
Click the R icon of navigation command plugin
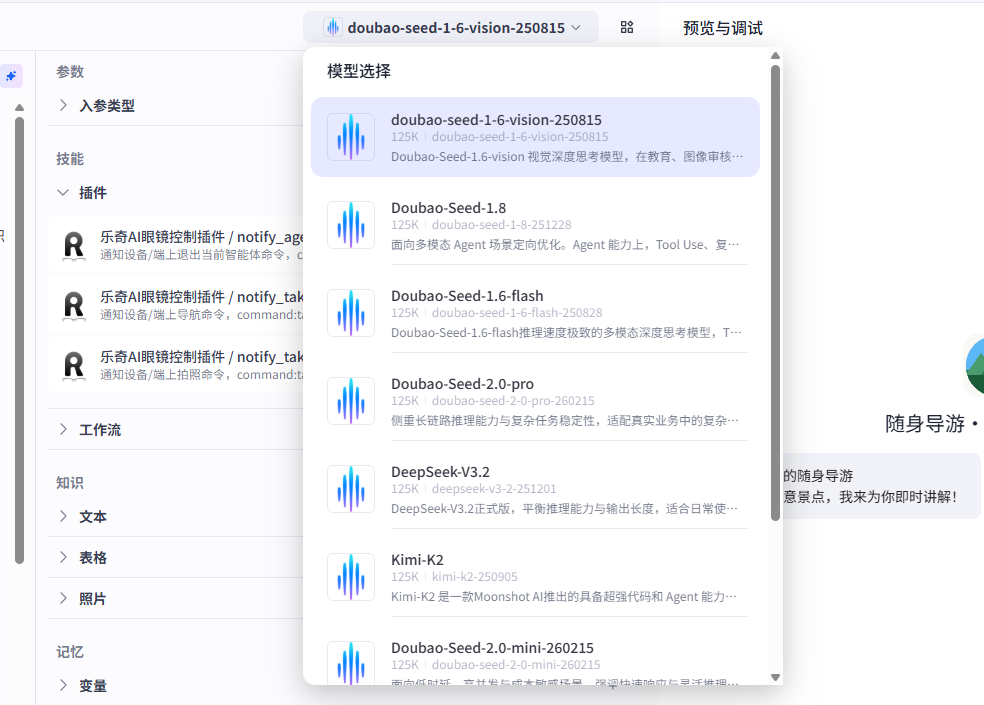pos(73,306)
